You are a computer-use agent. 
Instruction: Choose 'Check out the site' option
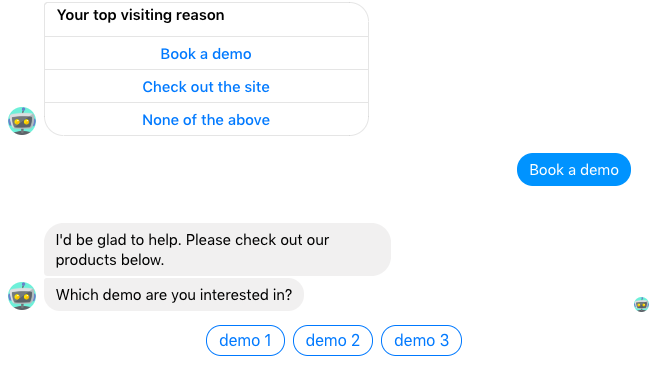206,87
